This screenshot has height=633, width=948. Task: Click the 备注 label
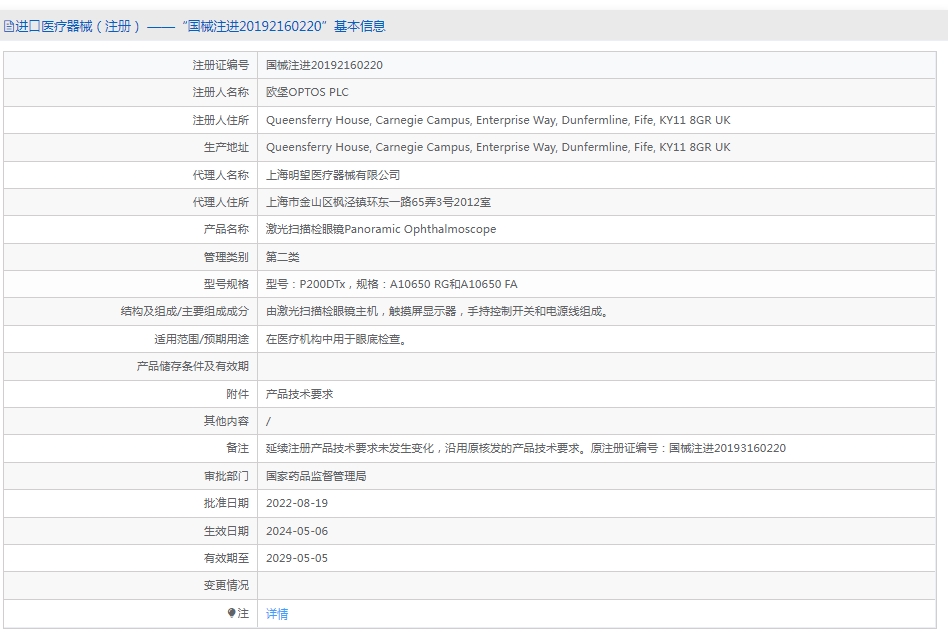point(238,448)
